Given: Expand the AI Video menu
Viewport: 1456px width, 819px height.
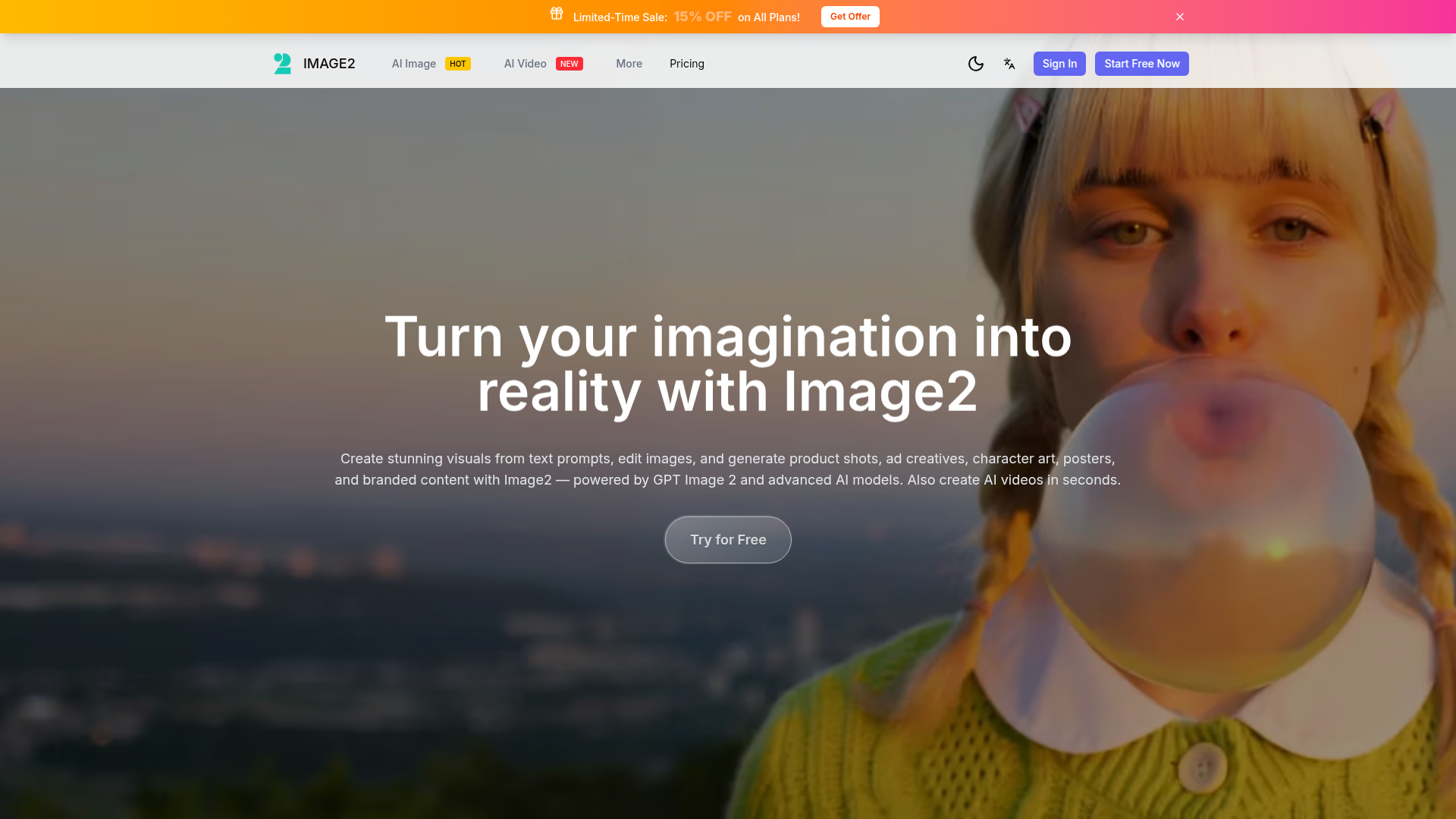Looking at the screenshot, I should (x=525, y=64).
